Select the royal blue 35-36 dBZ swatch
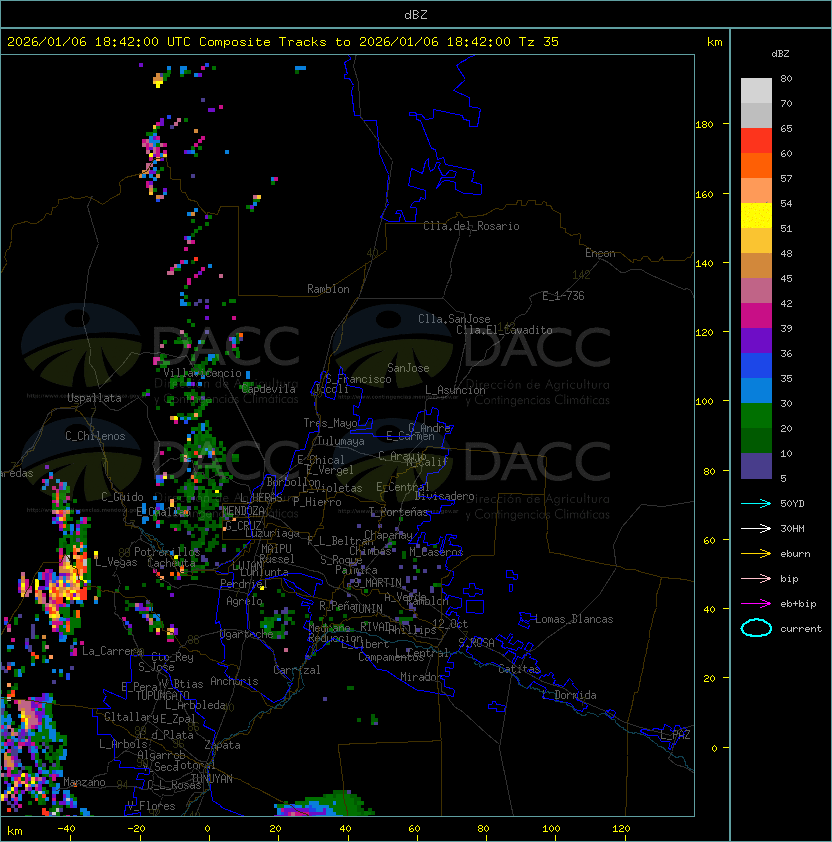Screen dimensions: 832x842 [x=756, y=365]
